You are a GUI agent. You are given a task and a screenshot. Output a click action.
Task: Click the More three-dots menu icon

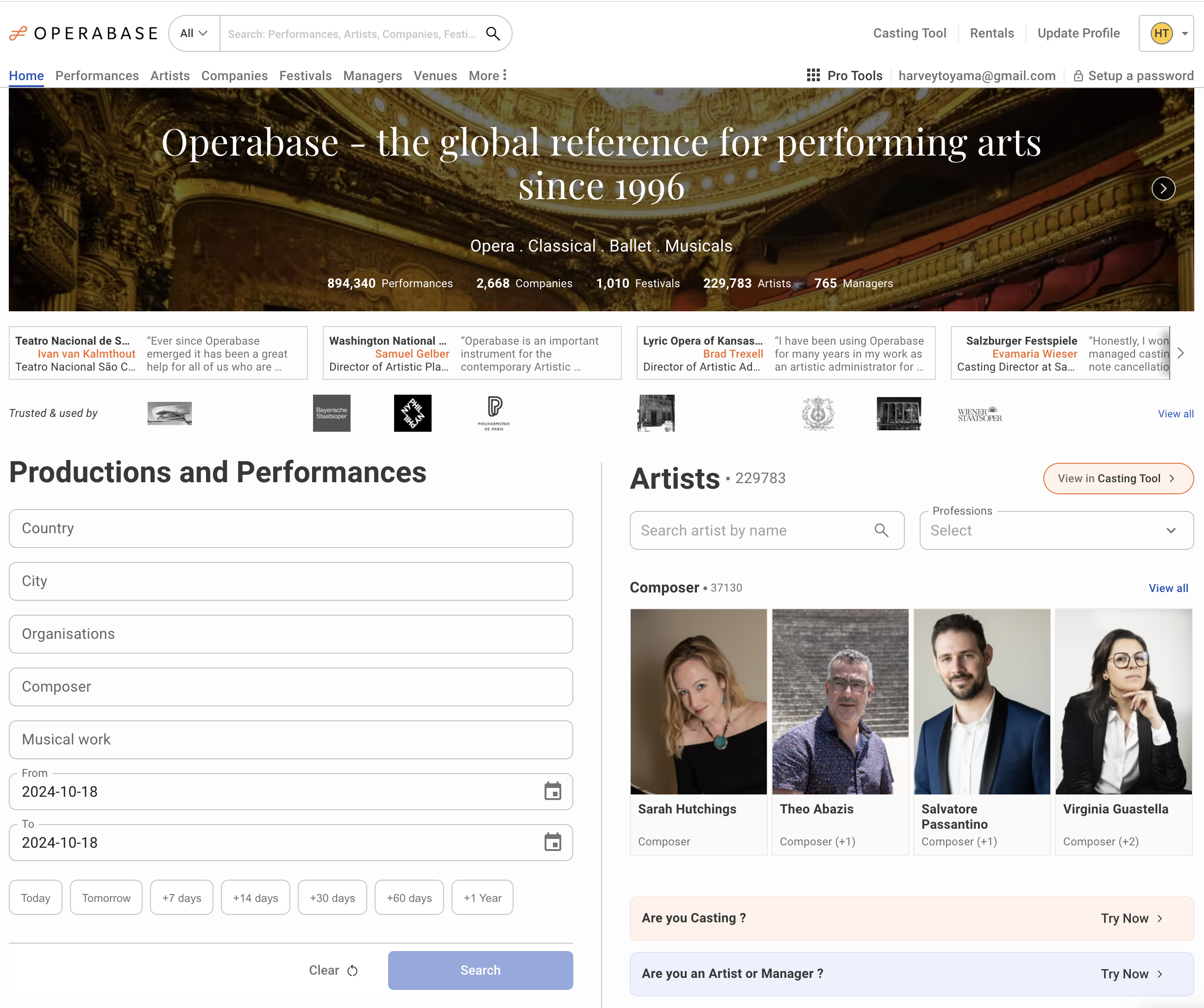[x=505, y=75]
